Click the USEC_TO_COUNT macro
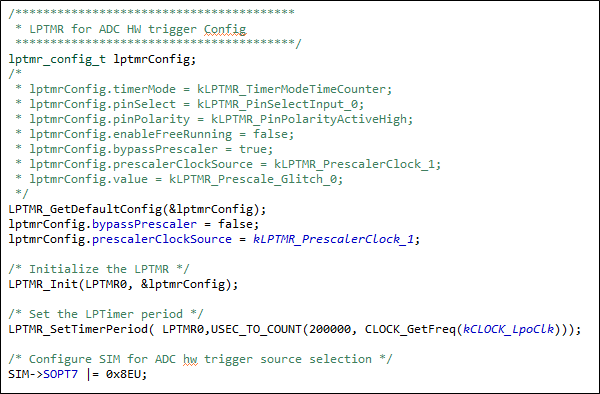Image resolution: width=600 pixels, height=394 pixels. tap(256, 329)
